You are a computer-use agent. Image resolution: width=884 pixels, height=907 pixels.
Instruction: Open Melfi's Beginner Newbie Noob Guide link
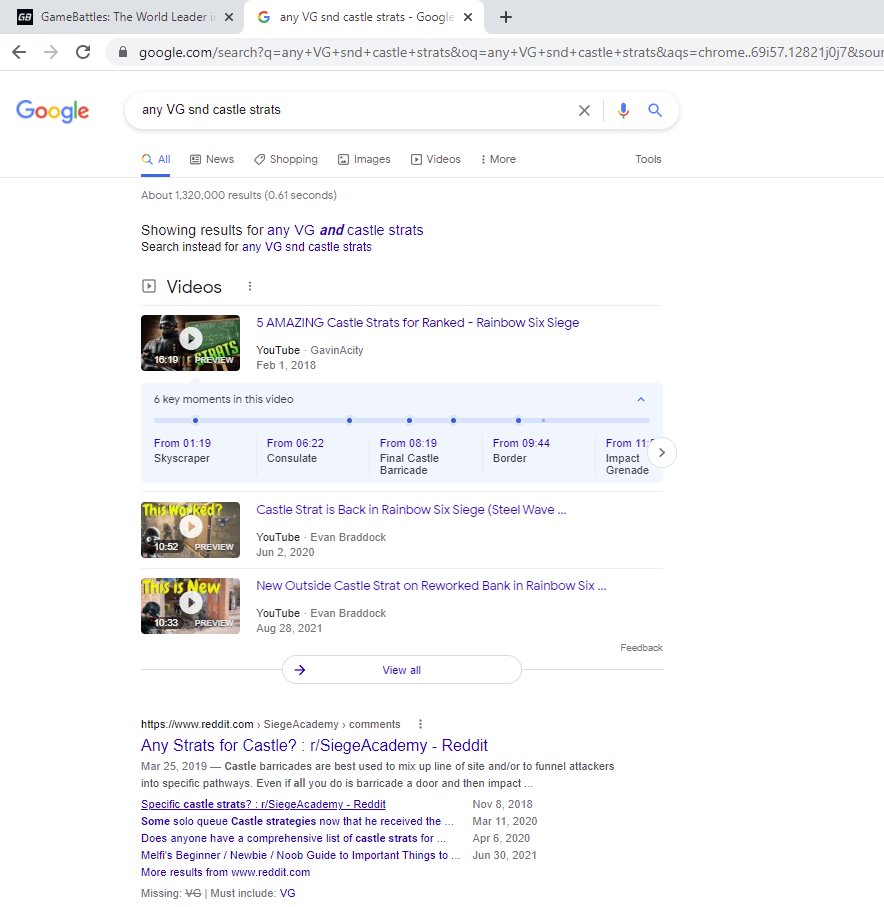301,855
